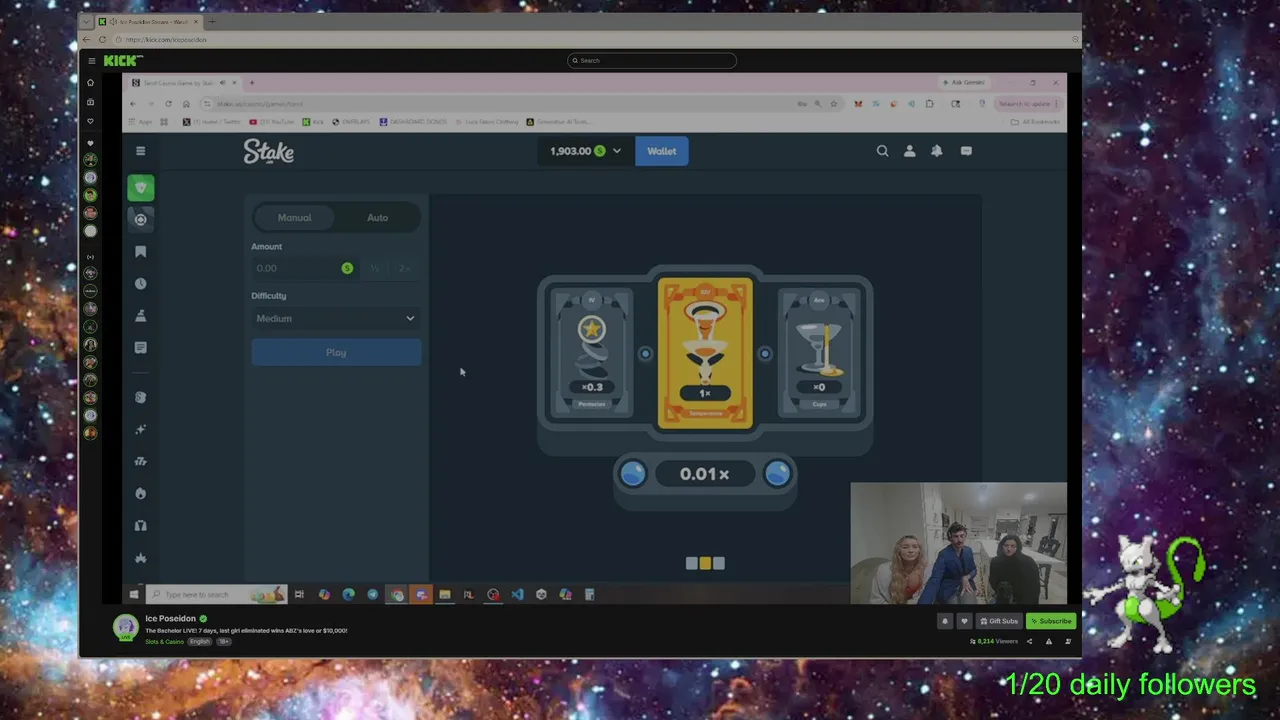Open the Difficulty Medium dropdown
The image size is (1280, 720).
click(336, 319)
